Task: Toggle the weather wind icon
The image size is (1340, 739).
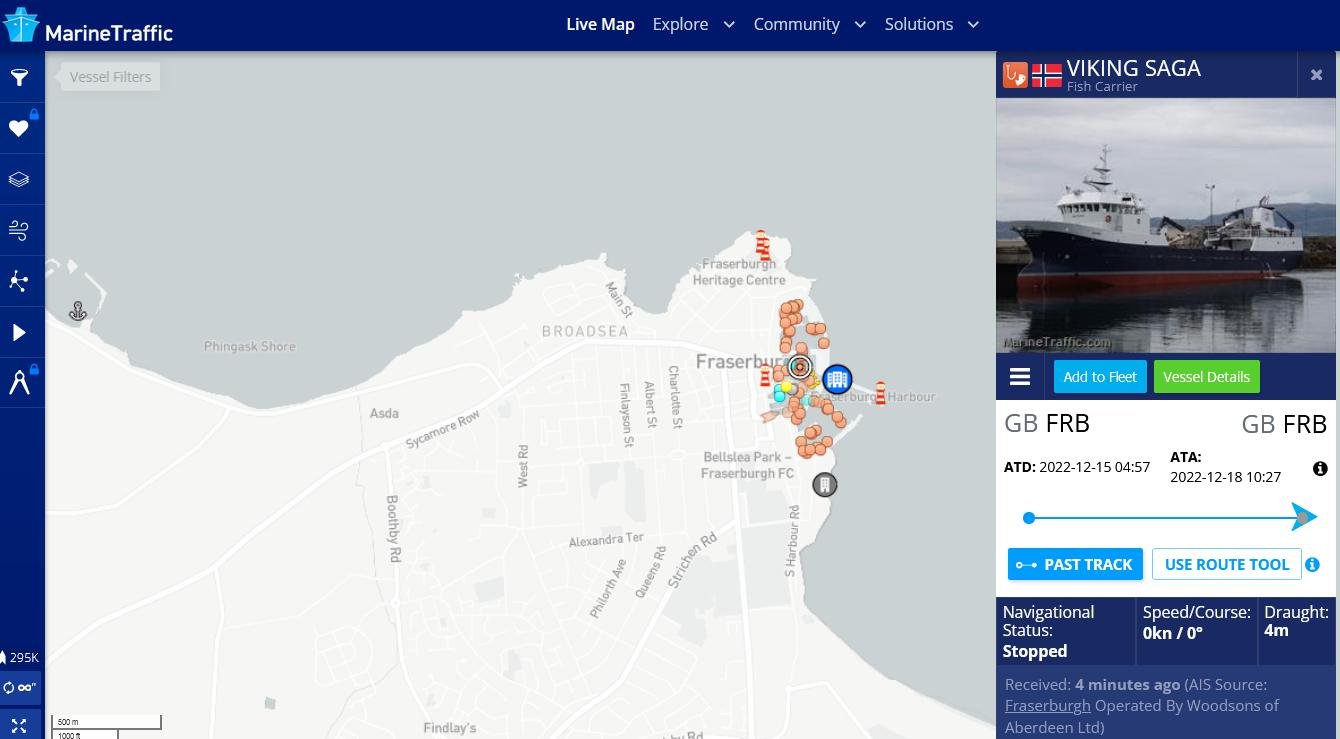Action: pos(19,231)
